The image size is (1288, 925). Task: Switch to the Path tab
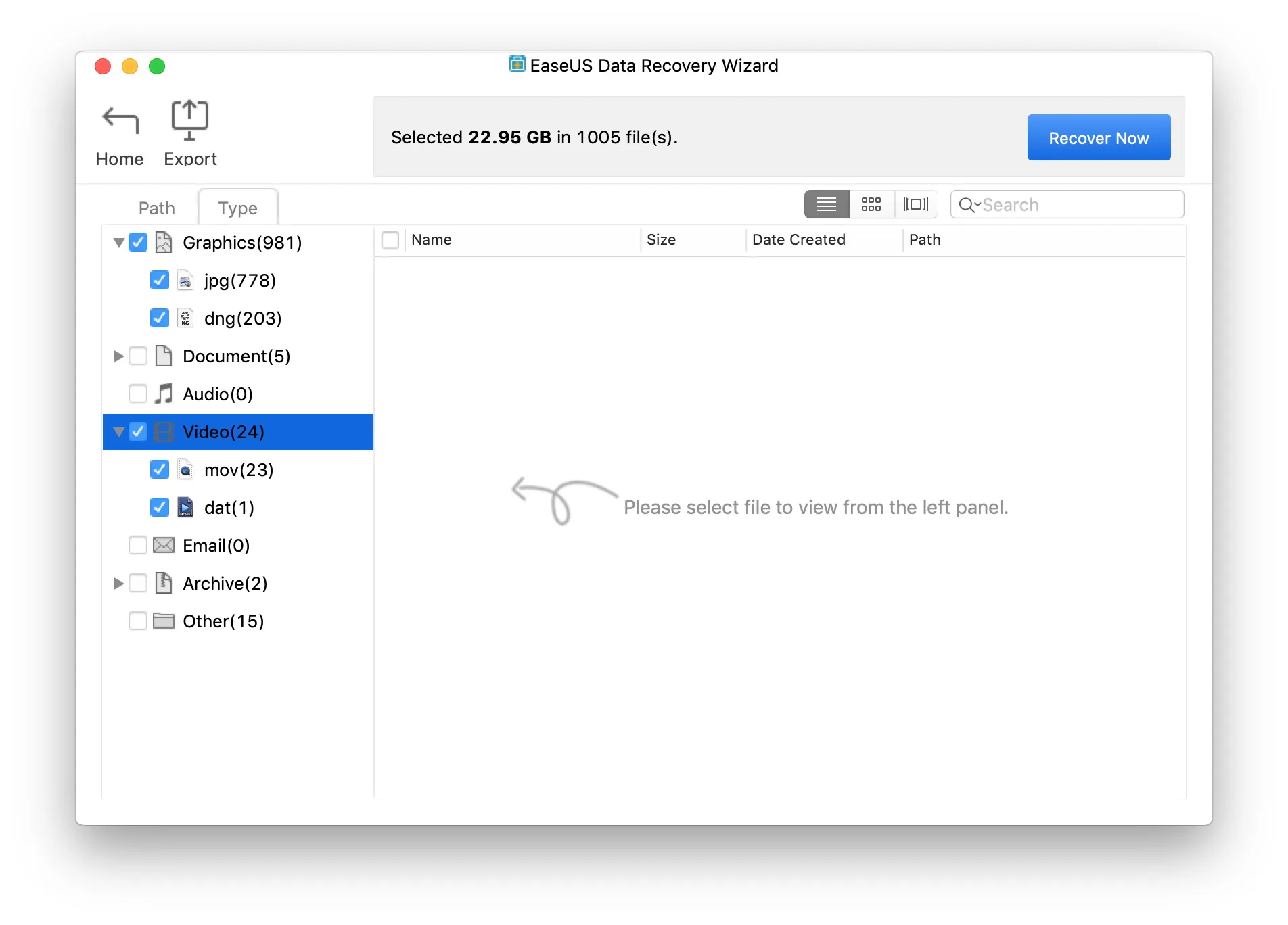coord(157,208)
